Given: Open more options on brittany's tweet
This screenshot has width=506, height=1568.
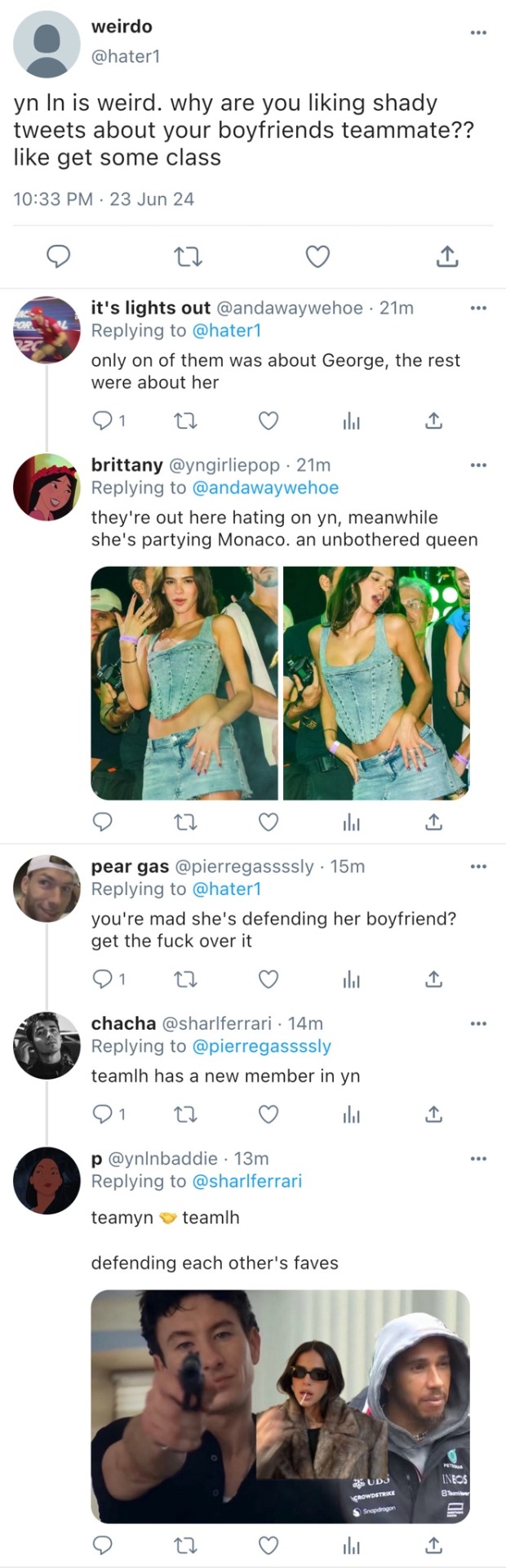Looking at the screenshot, I should pos(478,465).
